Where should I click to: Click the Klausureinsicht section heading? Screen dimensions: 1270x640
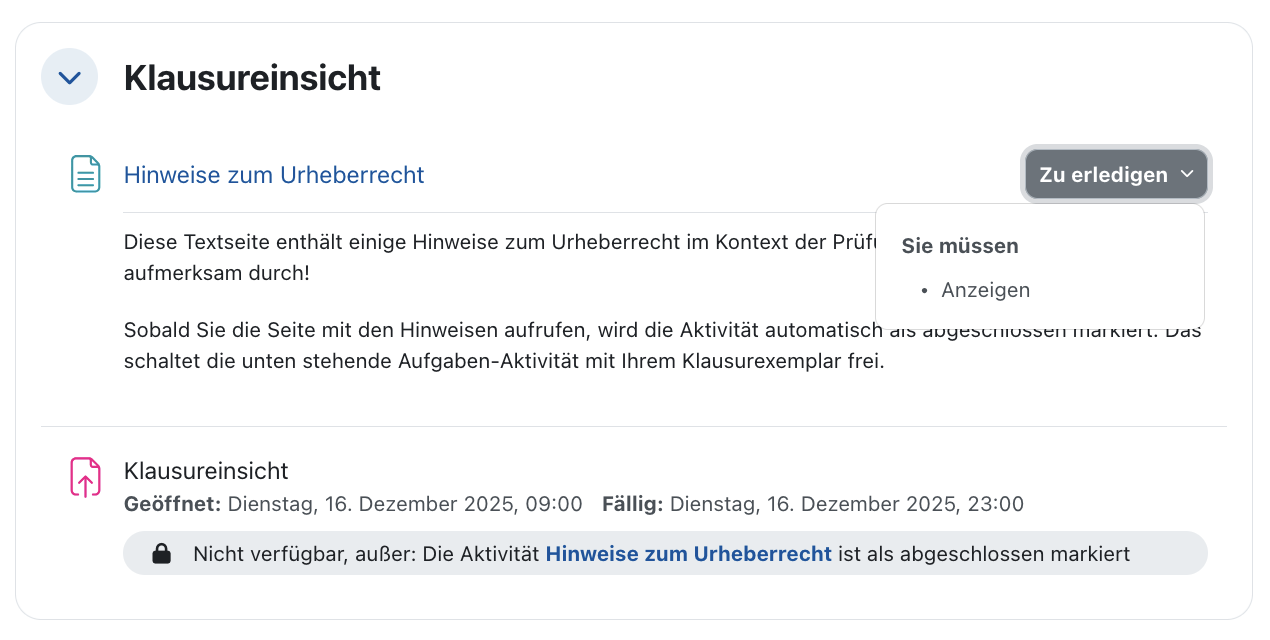click(251, 78)
